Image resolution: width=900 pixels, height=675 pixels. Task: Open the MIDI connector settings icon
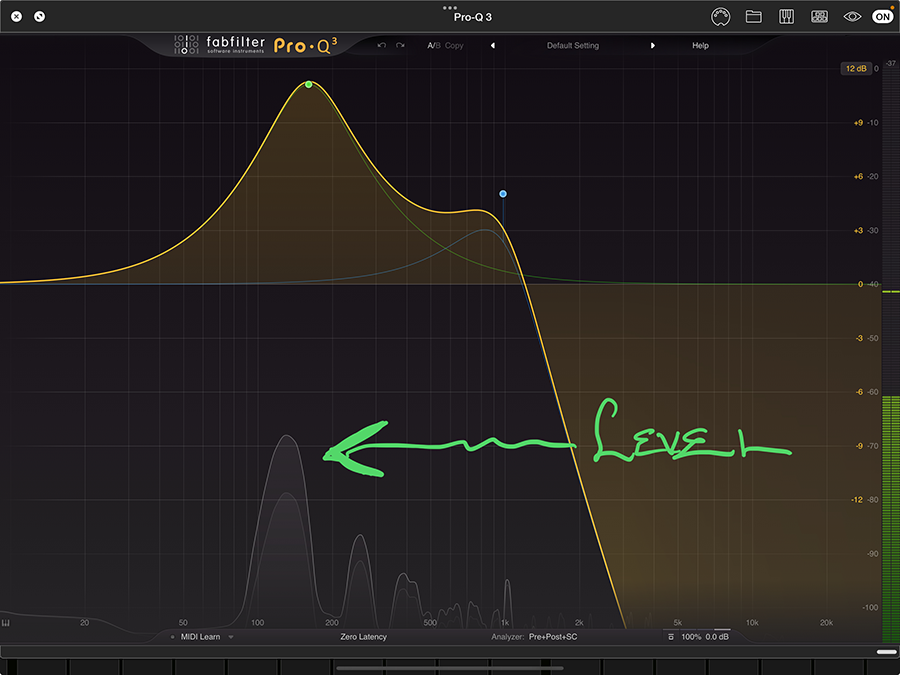(720, 17)
